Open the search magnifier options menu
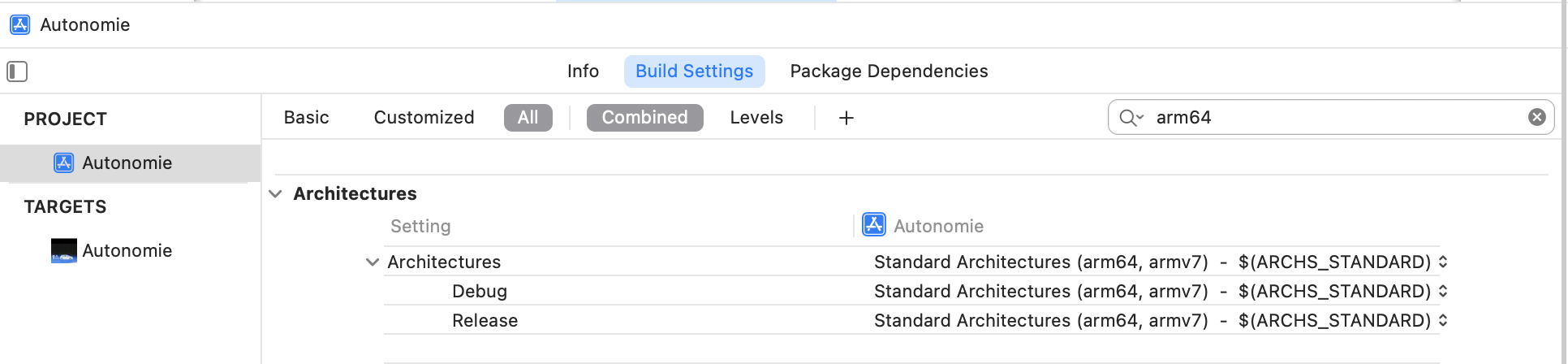This screenshot has width=1568, height=364. point(1131,118)
